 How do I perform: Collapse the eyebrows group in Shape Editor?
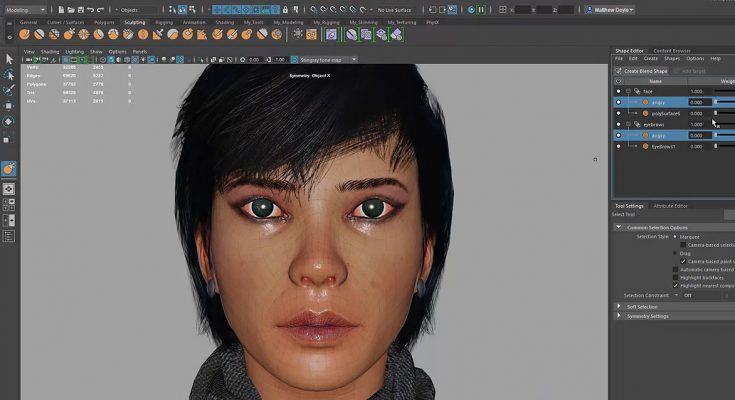pyautogui.click(x=628, y=124)
